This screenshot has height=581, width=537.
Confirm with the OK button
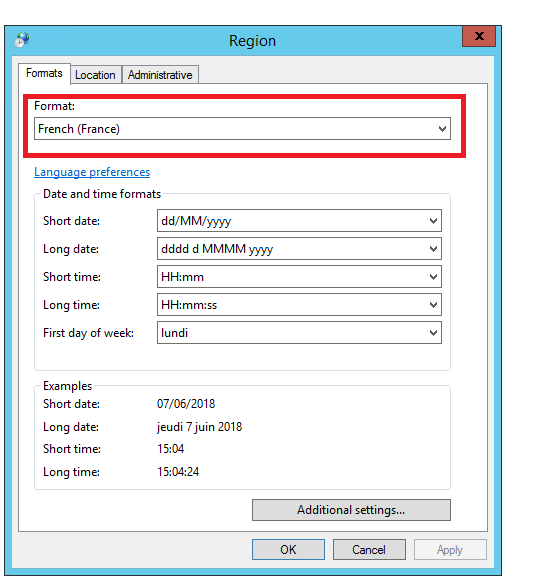288,550
